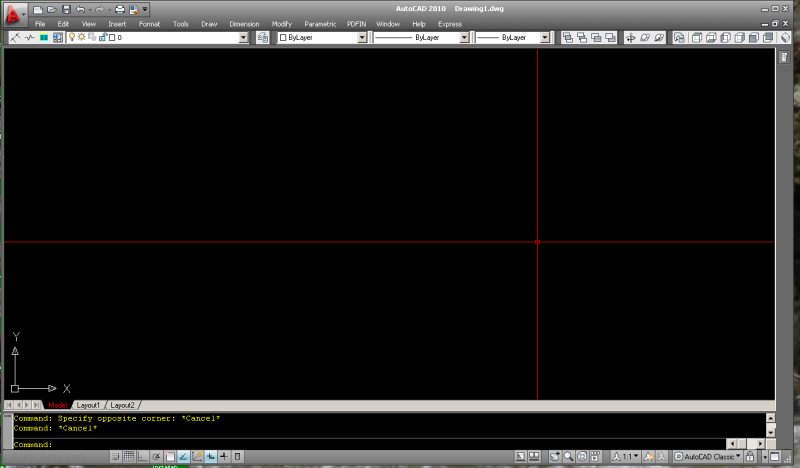Click the Redo arrow icon
This screenshot has height=468, width=800.
[99, 9]
